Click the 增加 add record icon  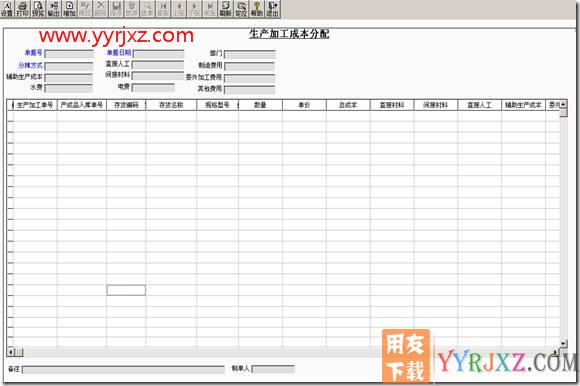(x=69, y=9)
